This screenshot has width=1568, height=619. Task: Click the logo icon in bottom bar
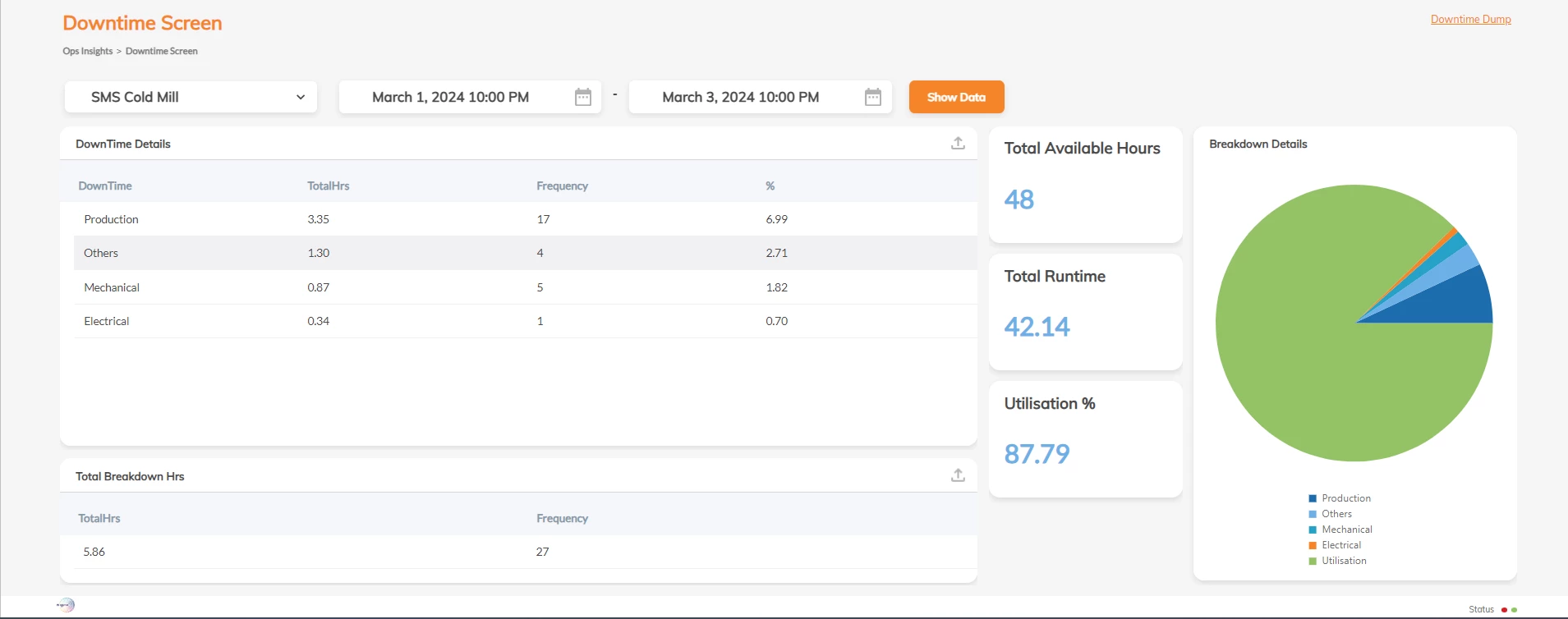tap(66, 605)
